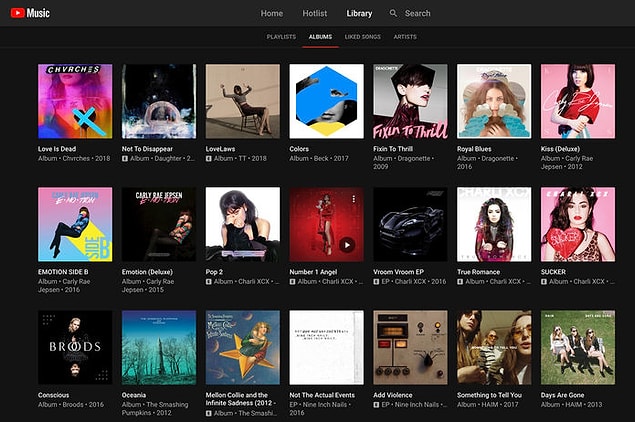This screenshot has height=422, width=635.
Task: Click 'Album • Broods • 2016' subtitle
Action: tap(71, 405)
